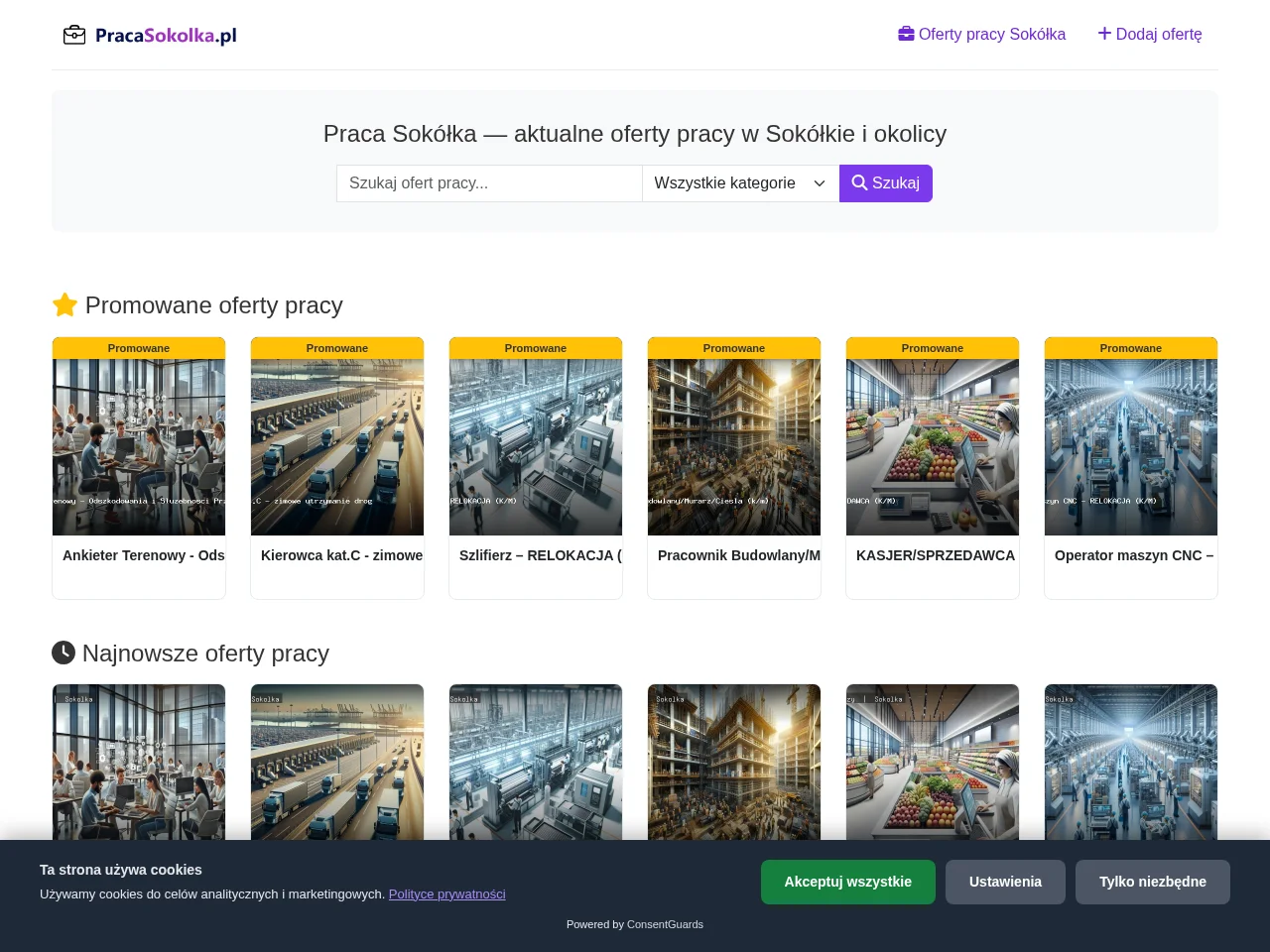Click the clock icon by Najnowsze oferty pracy
Screen dimensions: 1270x952
[x=63, y=653]
